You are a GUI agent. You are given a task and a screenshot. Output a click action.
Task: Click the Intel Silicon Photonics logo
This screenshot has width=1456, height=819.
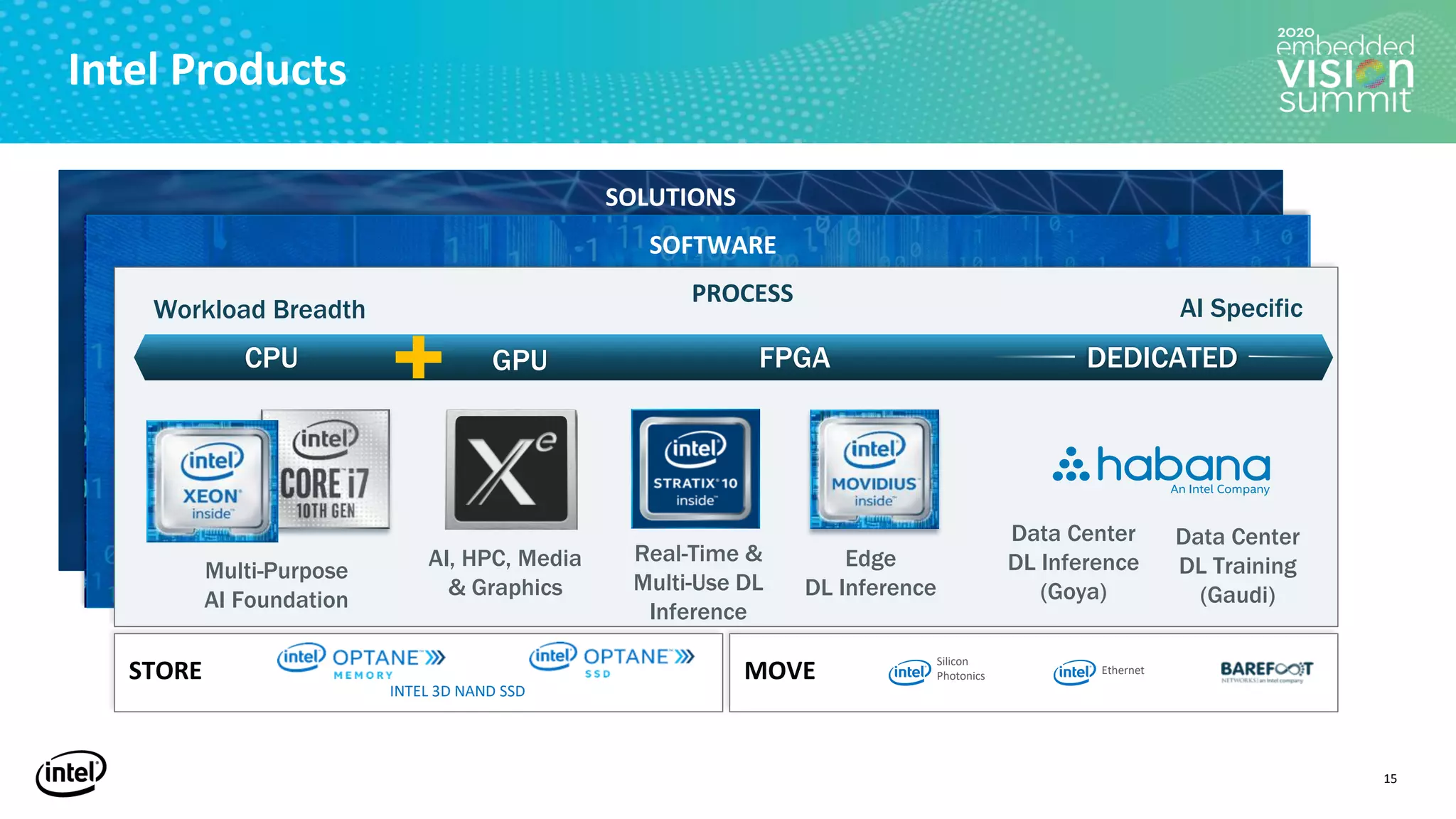click(936, 670)
